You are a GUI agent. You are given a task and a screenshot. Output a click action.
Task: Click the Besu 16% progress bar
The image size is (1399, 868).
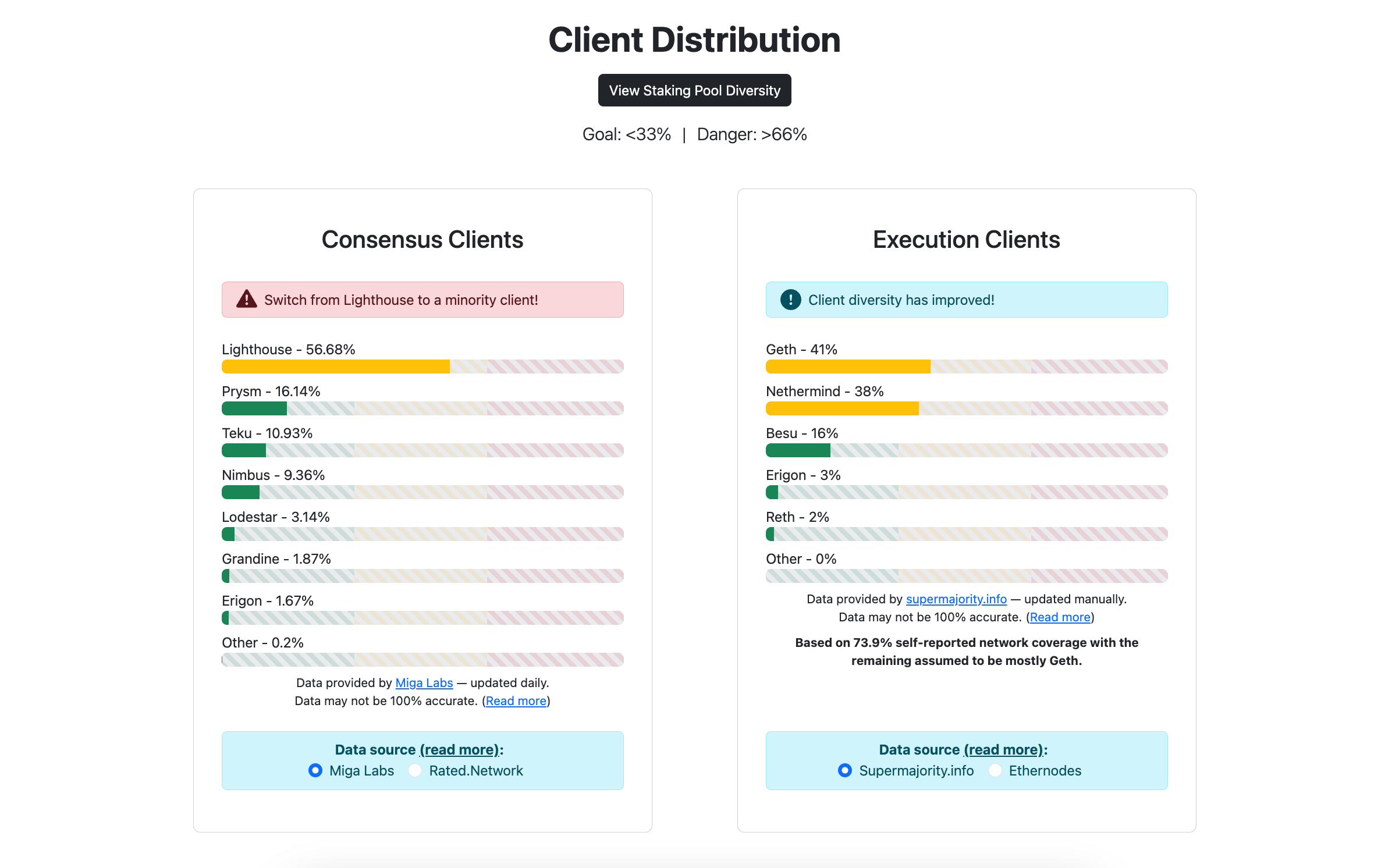(x=967, y=450)
